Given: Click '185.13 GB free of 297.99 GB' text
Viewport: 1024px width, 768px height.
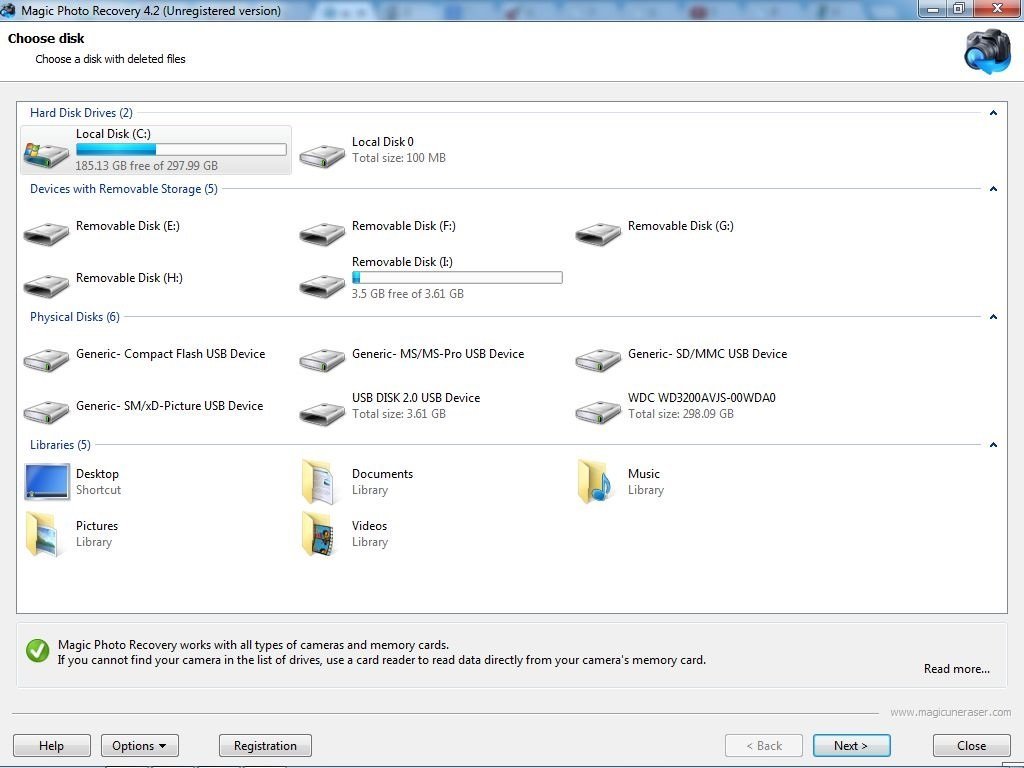Looking at the screenshot, I should click(147, 166).
